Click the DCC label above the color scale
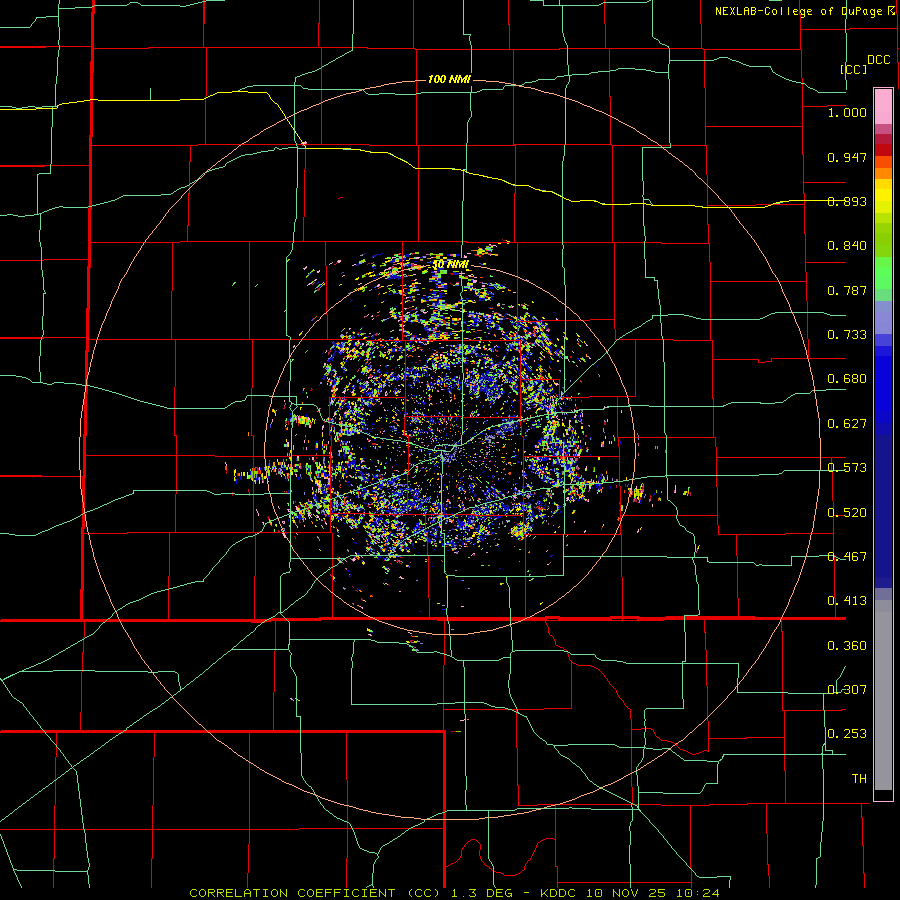 tap(879, 60)
